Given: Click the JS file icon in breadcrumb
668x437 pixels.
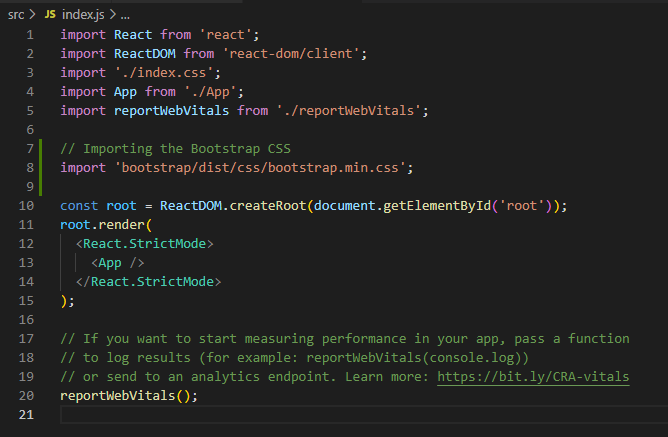Looking at the screenshot, I should 50,14.
